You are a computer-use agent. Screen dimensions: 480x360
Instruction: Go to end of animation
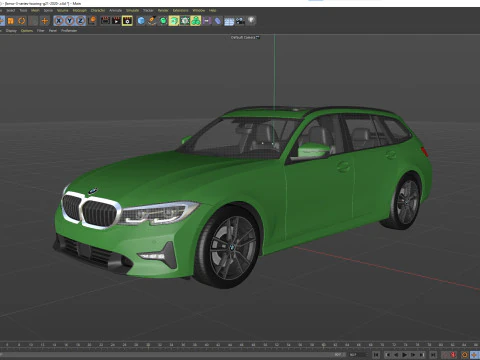pyautogui.click(x=433, y=355)
